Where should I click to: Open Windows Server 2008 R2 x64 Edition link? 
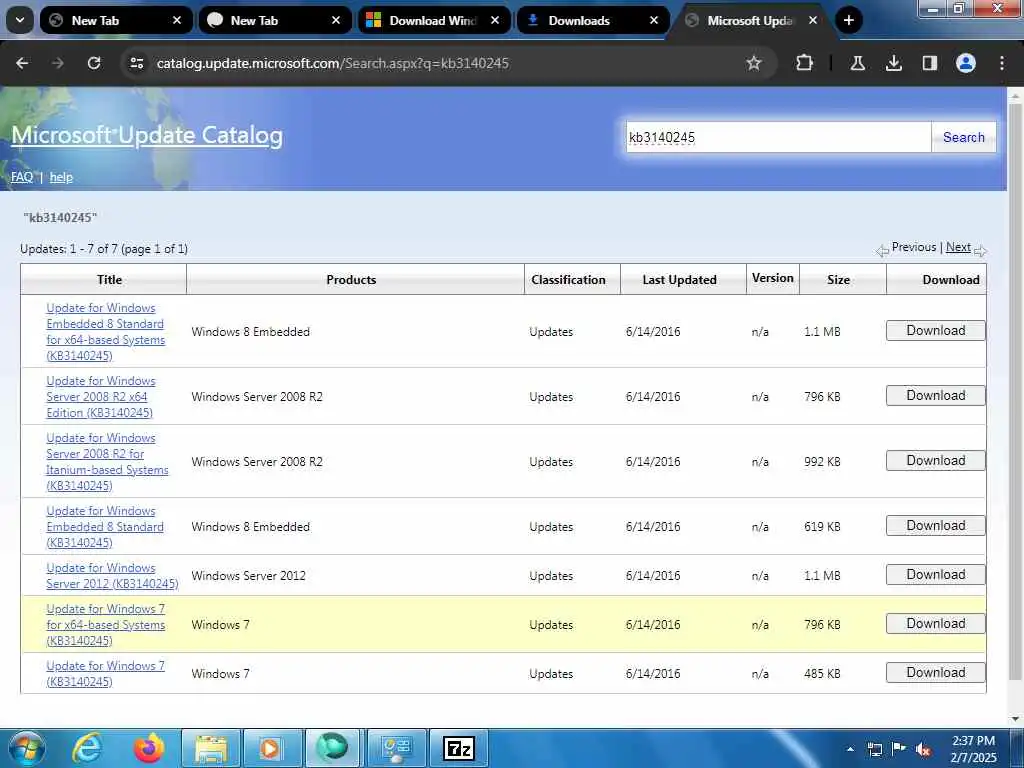click(x=99, y=396)
